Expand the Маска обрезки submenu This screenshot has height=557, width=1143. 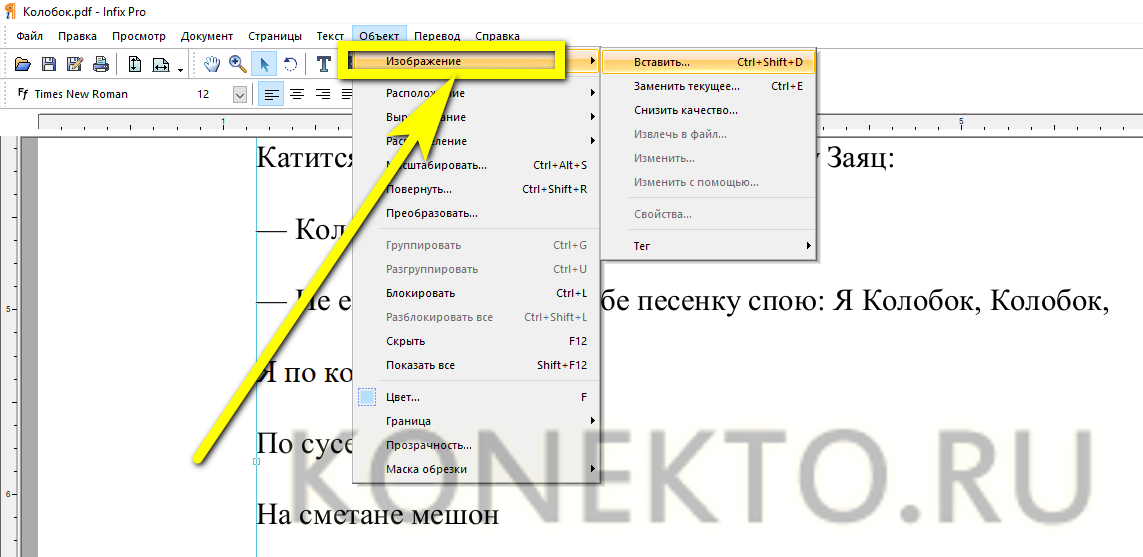pos(476,470)
